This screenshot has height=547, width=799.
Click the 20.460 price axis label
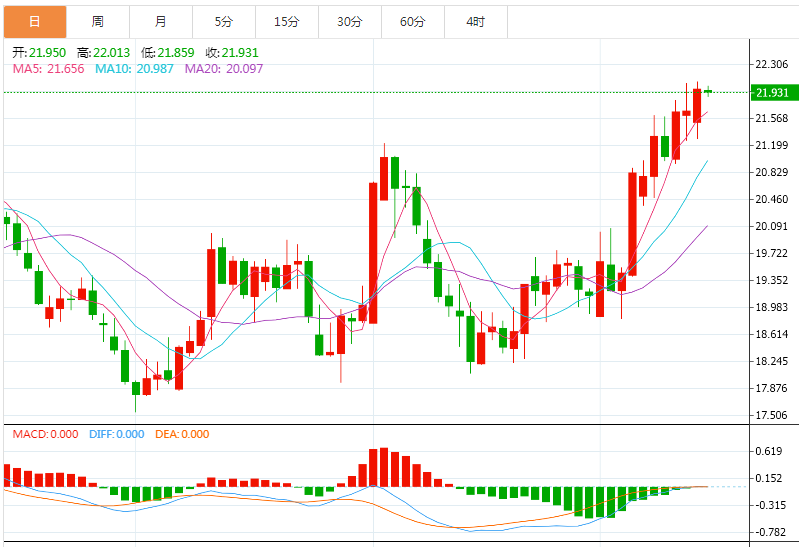tap(771, 199)
